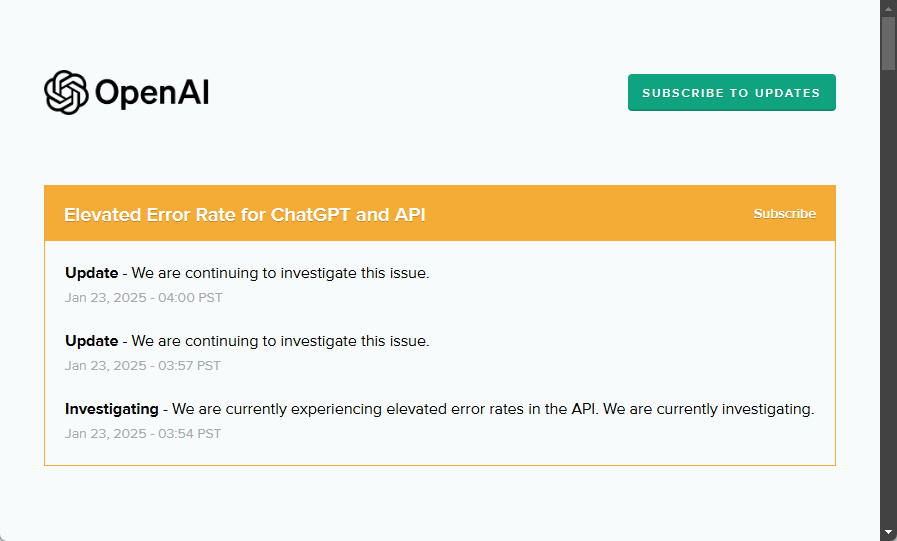897x541 pixels.
Task: Click the scrollbar down arrow
Action: (x=888, y=532)
